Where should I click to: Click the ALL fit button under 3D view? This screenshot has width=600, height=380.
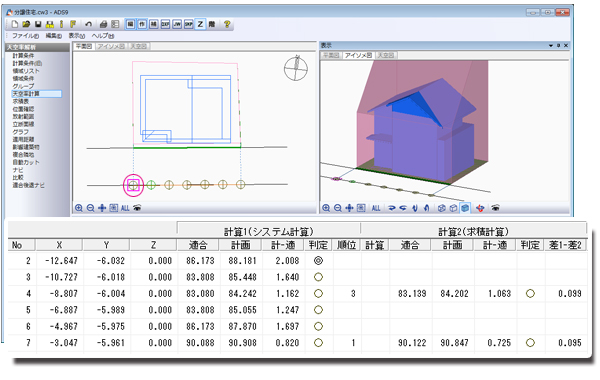coord(376,208)
